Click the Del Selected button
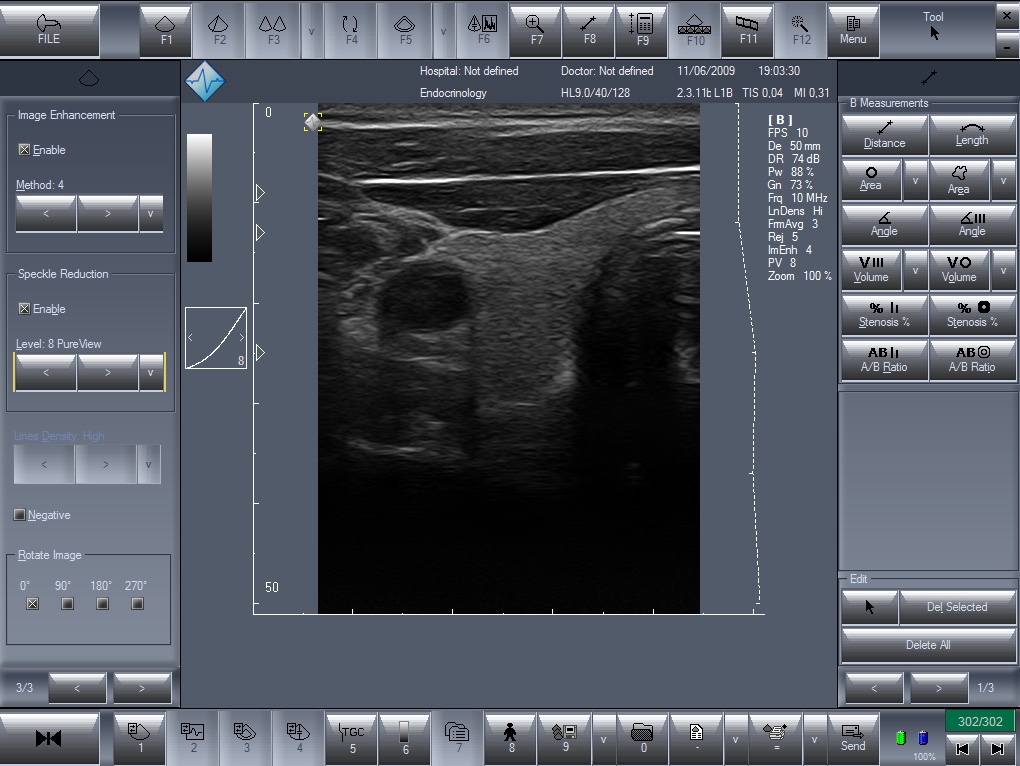The image size is (1020, 766). click(957, 607)
